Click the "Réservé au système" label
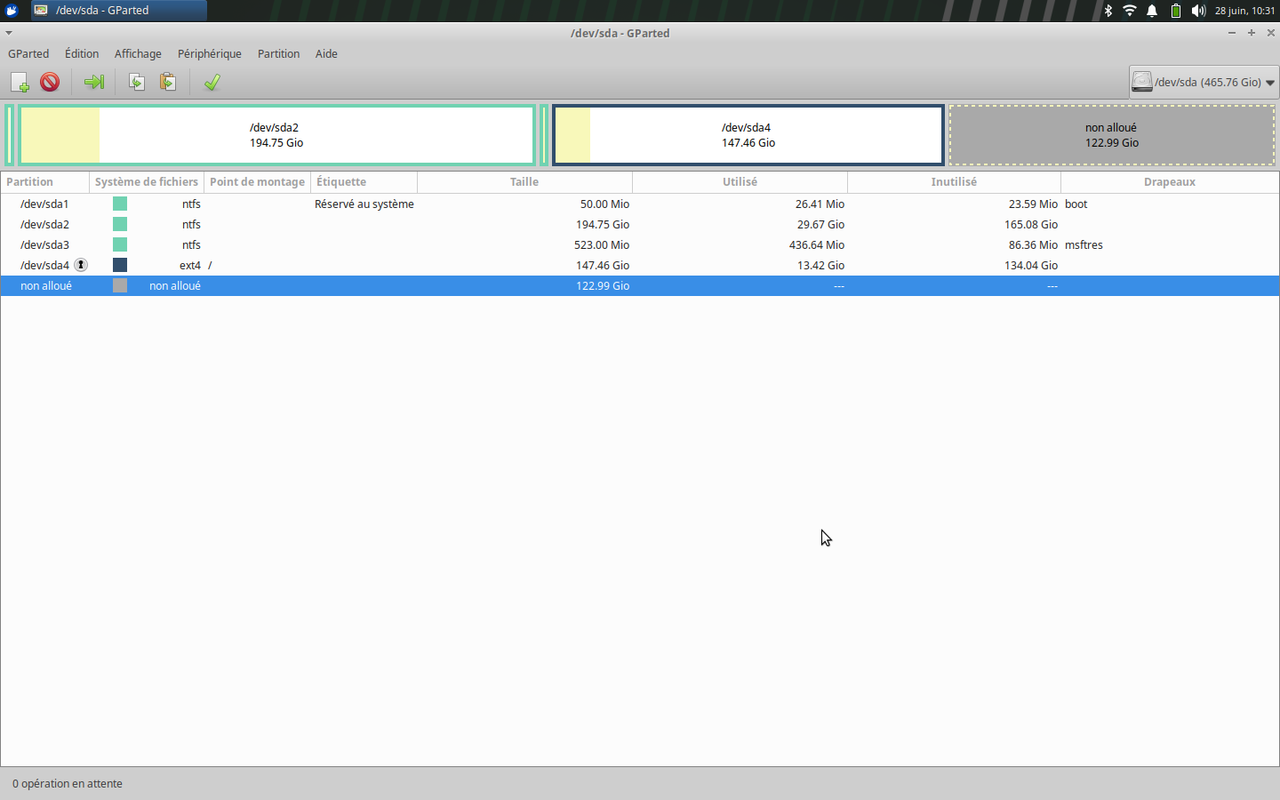 [x=364, y=204]
